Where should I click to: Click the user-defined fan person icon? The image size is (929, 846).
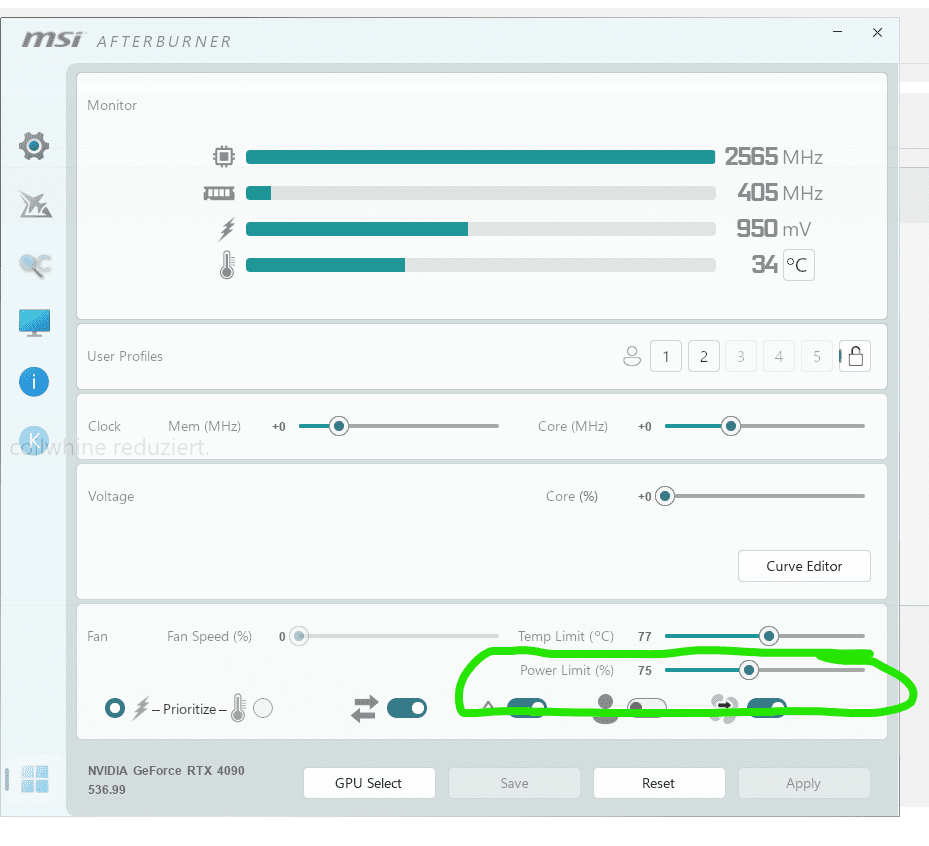pos(605,709)
